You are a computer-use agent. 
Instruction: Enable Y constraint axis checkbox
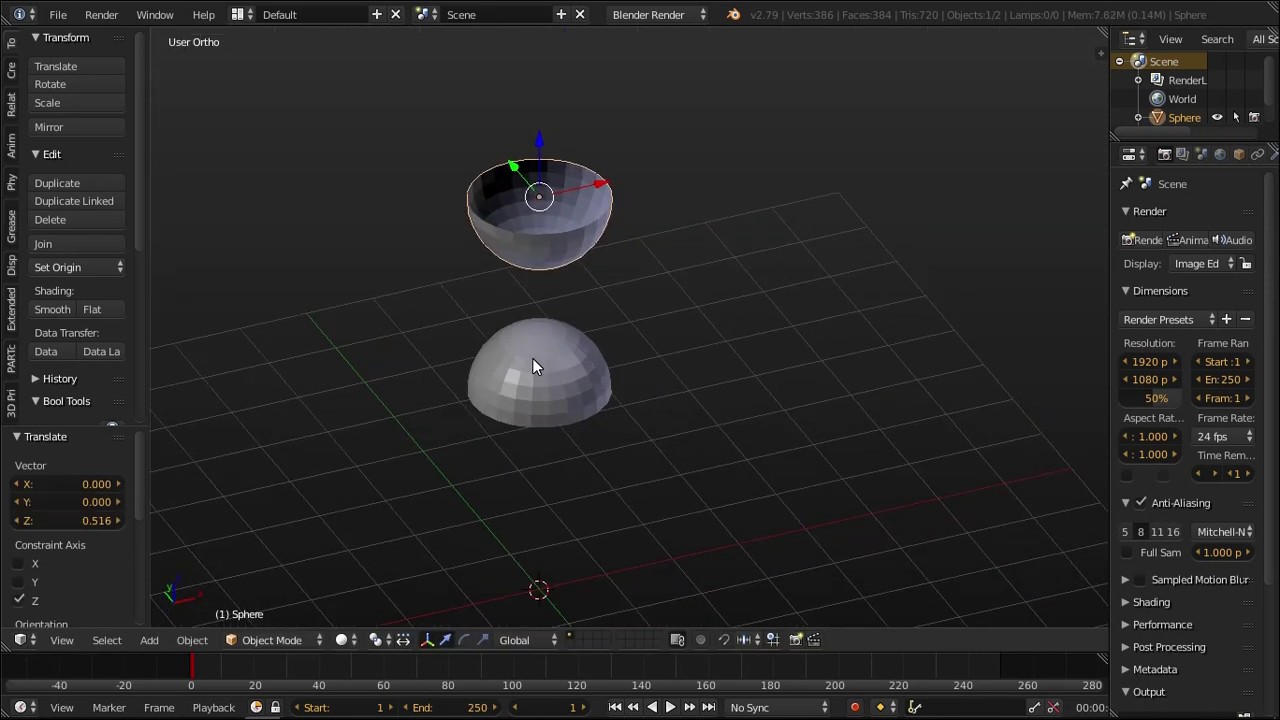(19, 582)
